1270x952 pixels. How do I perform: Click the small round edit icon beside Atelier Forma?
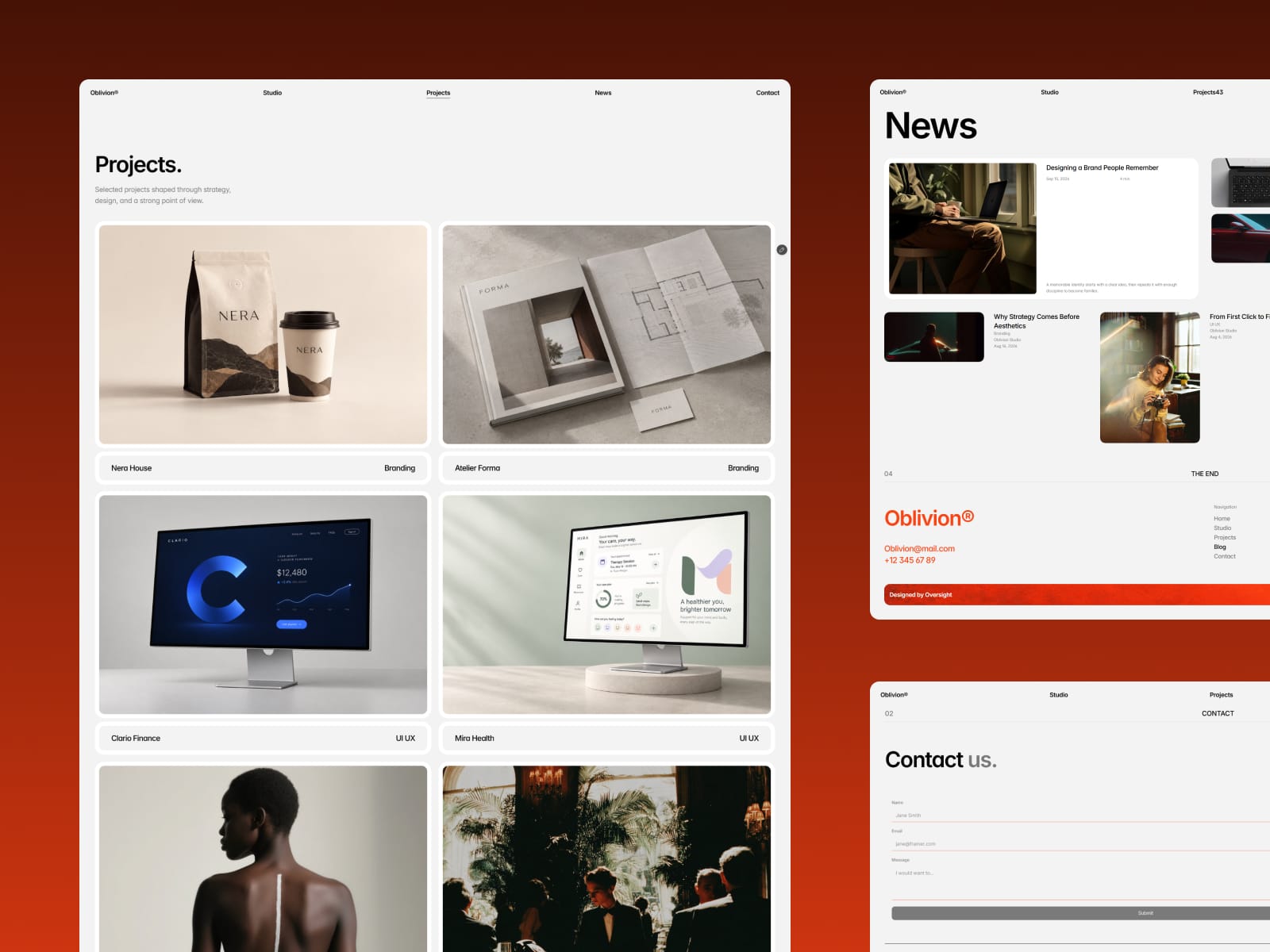point(782,250)
